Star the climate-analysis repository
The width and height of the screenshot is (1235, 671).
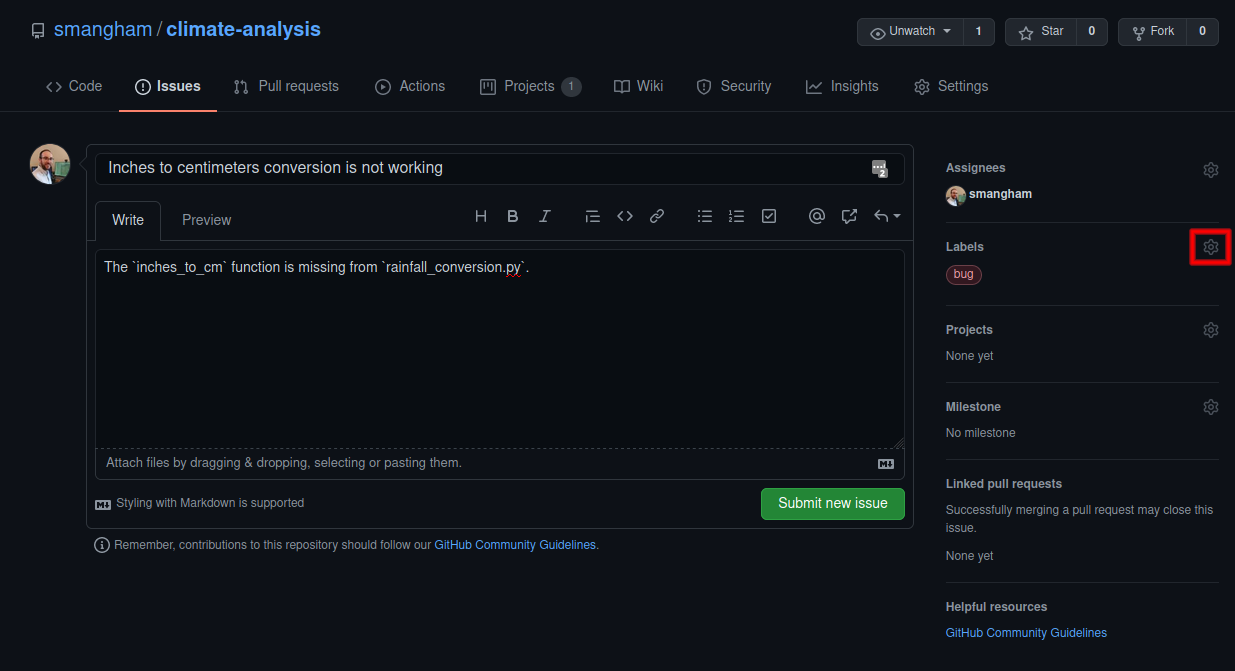pyautogui.click(x=1041, y=32)
